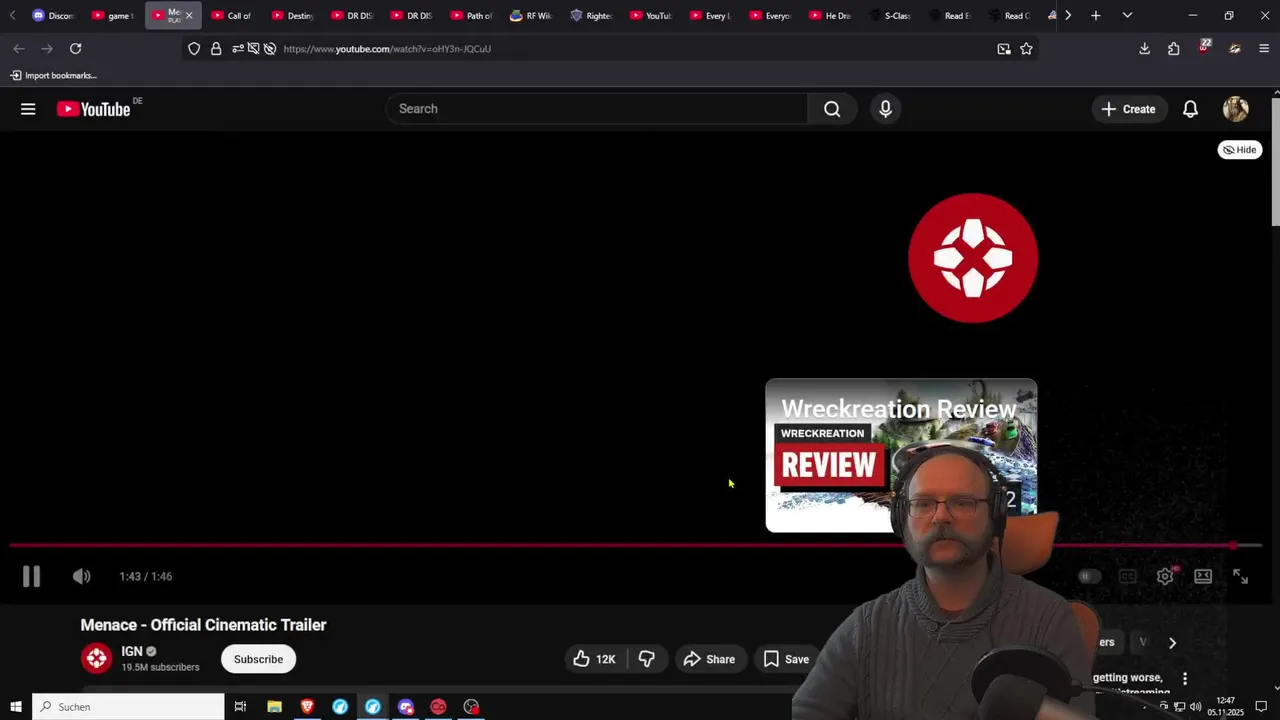Screen dimensions: 1280x720
Task: Dislike the video
Action: point(646,659)
